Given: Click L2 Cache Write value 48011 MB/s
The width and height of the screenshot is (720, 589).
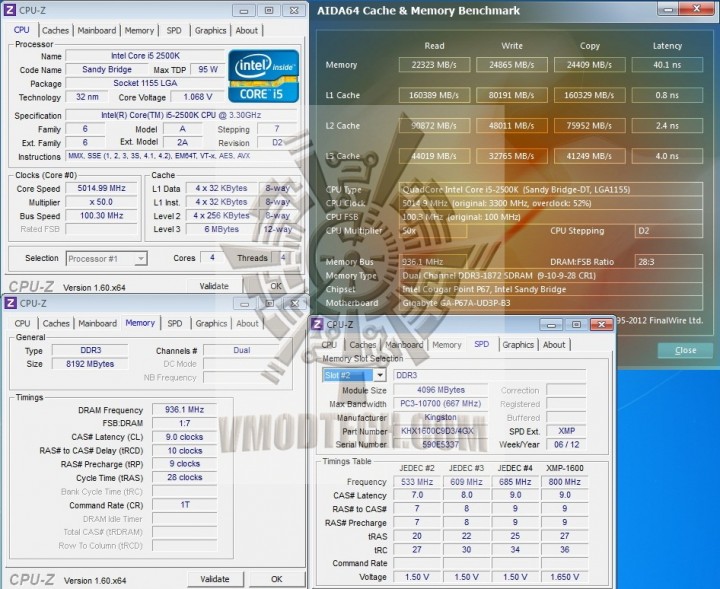Looking at the screenshot, I should (512, 125).
